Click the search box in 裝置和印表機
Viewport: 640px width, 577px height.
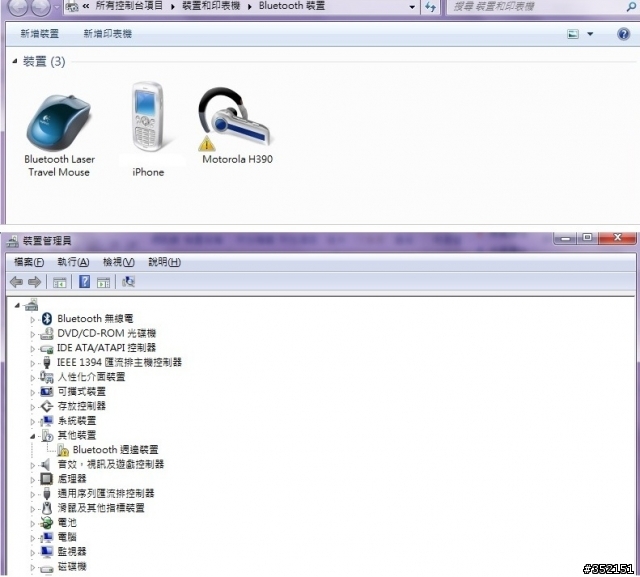542,7
